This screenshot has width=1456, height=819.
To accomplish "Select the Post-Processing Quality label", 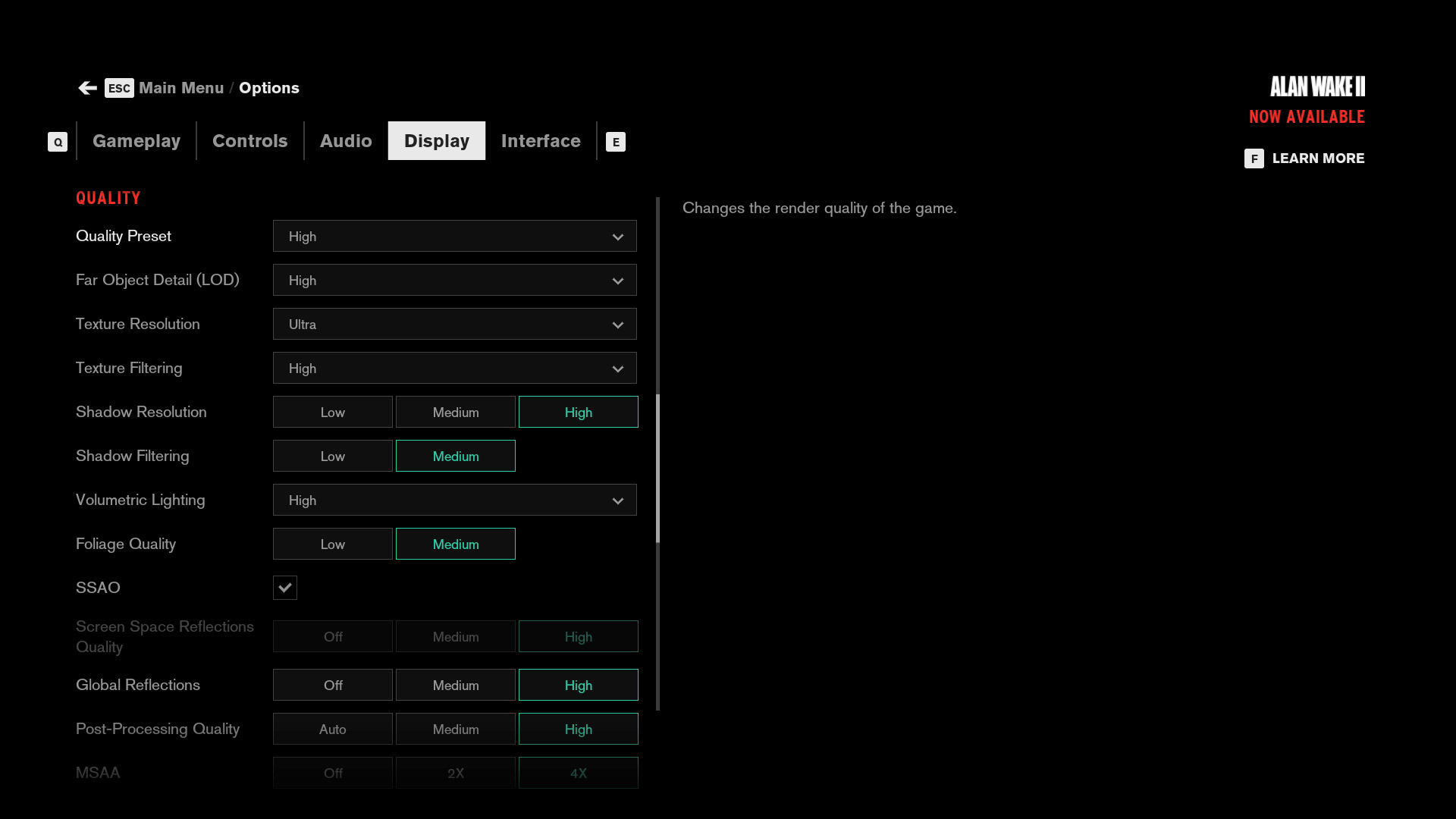I will (158, 729).
